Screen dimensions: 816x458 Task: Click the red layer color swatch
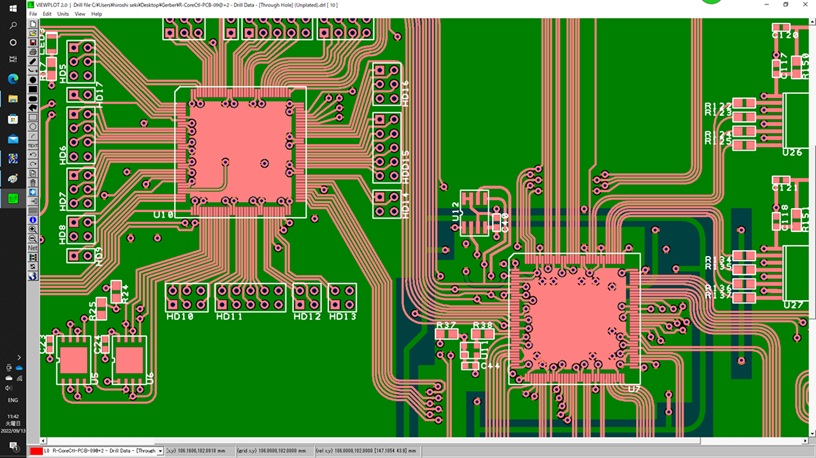36,451
